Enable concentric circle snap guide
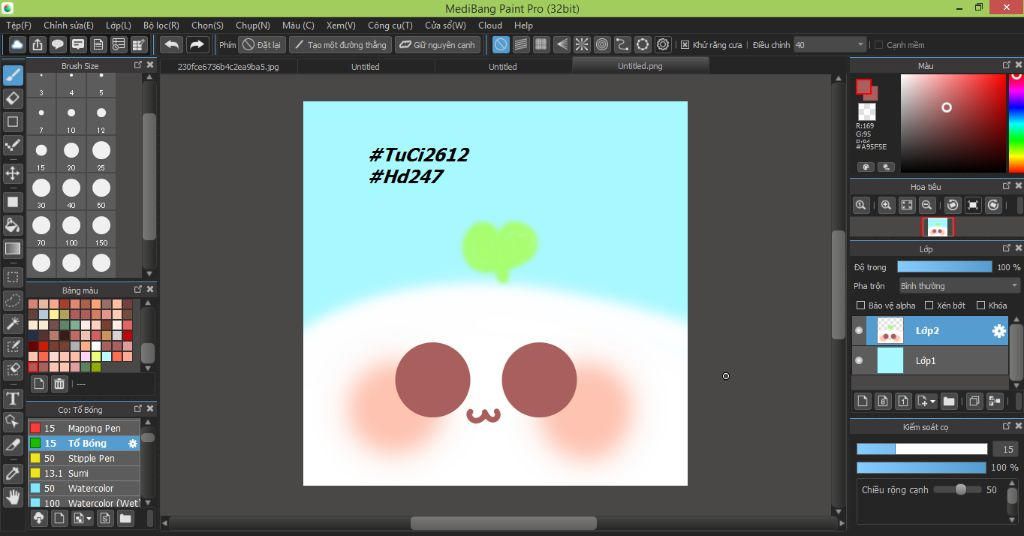 (x=602, y=44)
